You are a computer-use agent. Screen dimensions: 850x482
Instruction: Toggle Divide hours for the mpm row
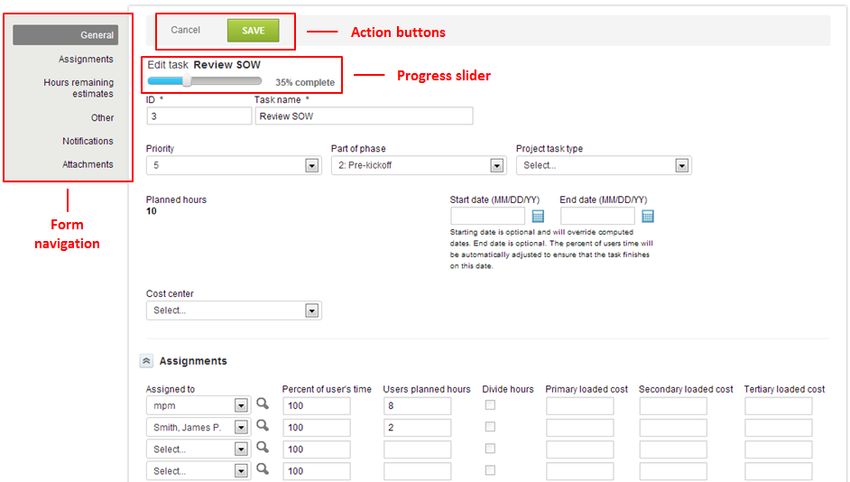pyautogui.click(x=490, y=405)
